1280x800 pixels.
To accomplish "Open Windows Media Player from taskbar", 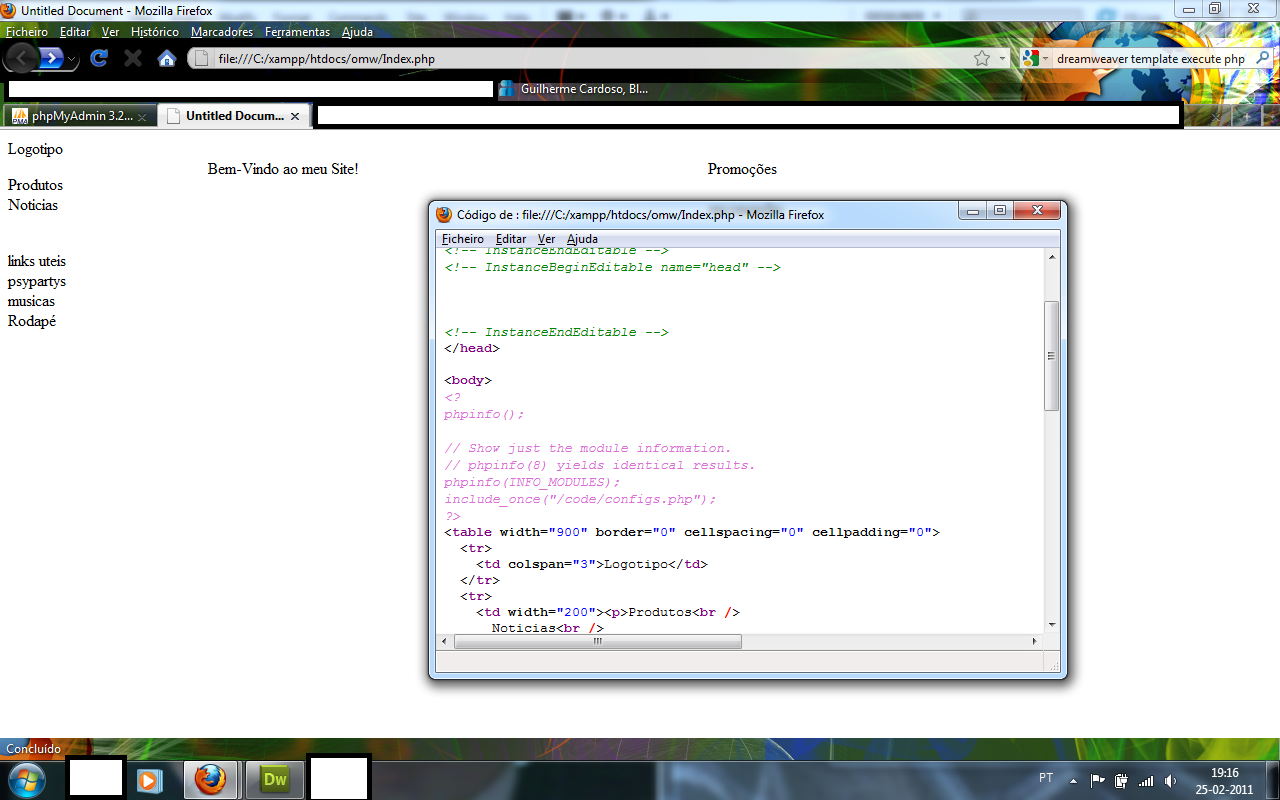I will coord(150,779).
